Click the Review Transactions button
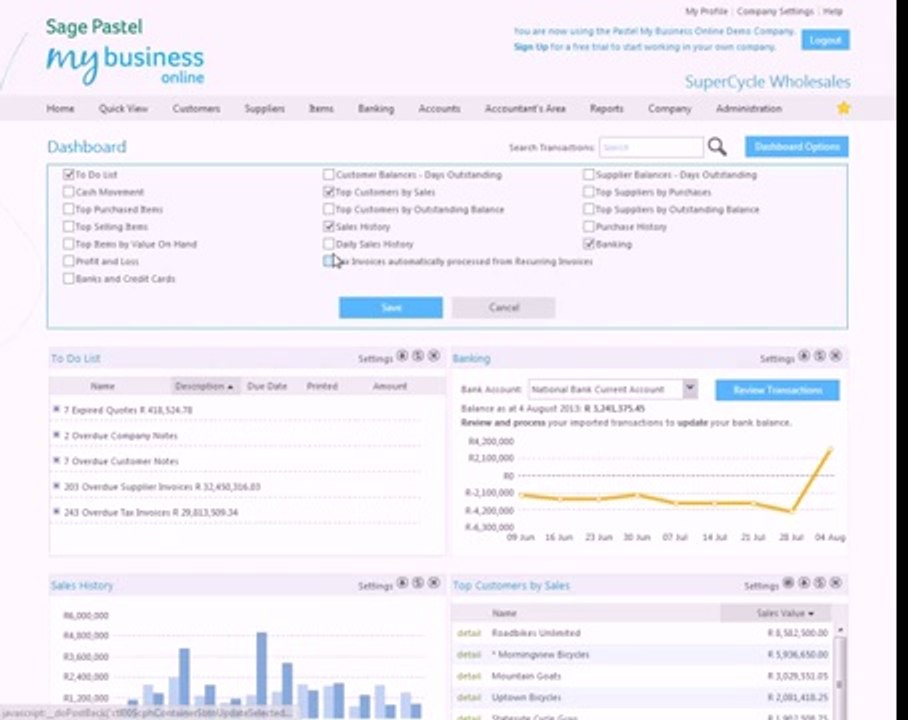This screenshot has width=908, height=720. click(778, 390)
